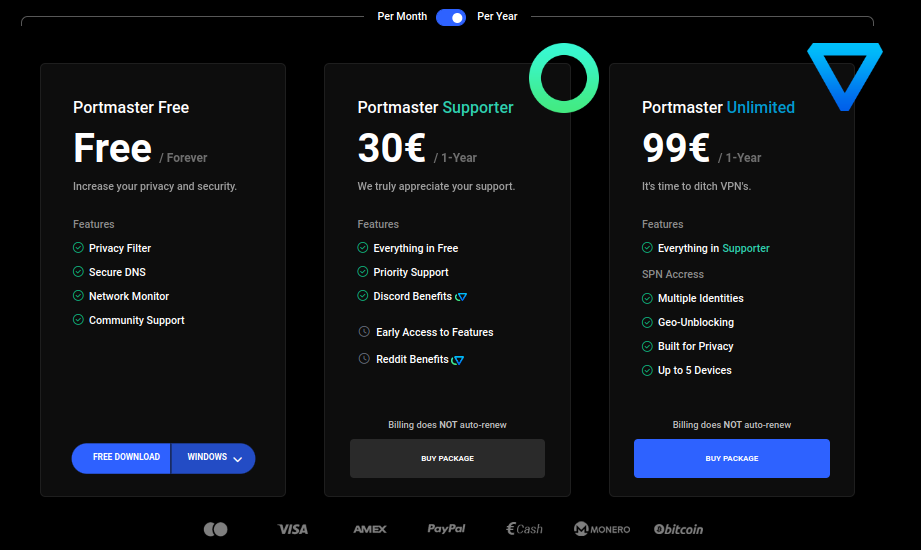Viewport: 921px width, 550px height.
Task: Click the Mastercard payment logo
Action: tap(215, 529)
